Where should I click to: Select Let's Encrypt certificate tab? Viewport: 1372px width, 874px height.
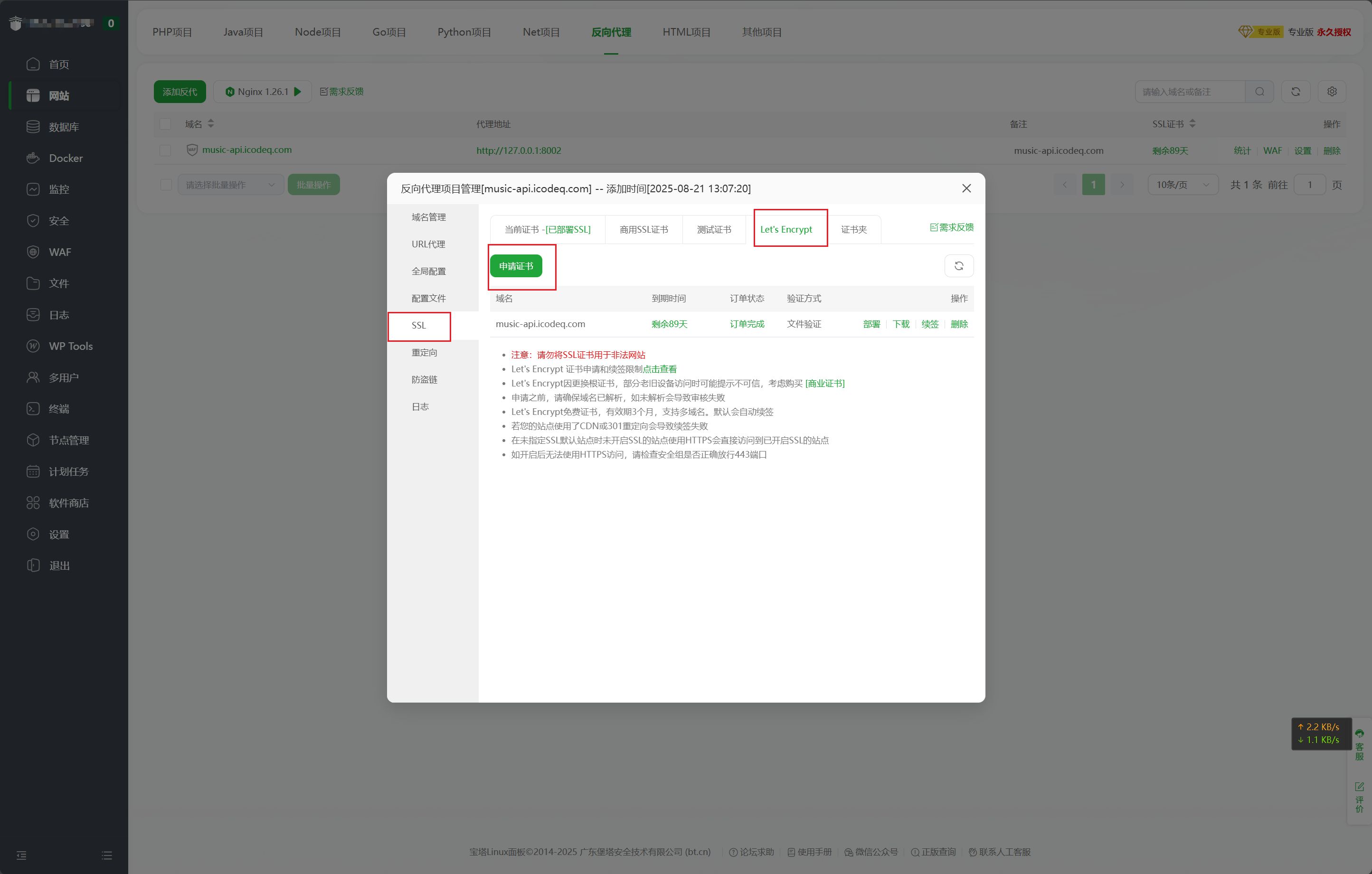tap(786, 230)
